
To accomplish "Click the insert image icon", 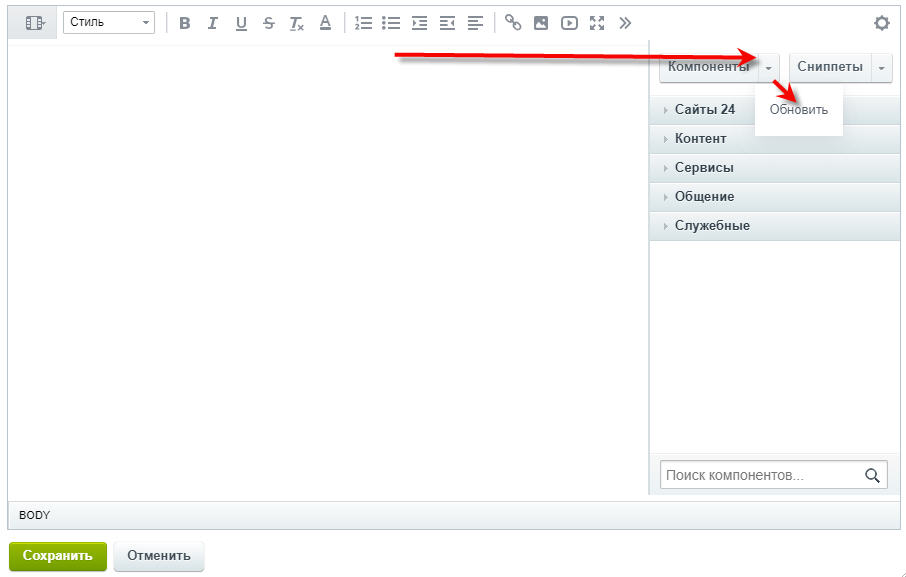I will pyautogui.click(x=541, y=23).
